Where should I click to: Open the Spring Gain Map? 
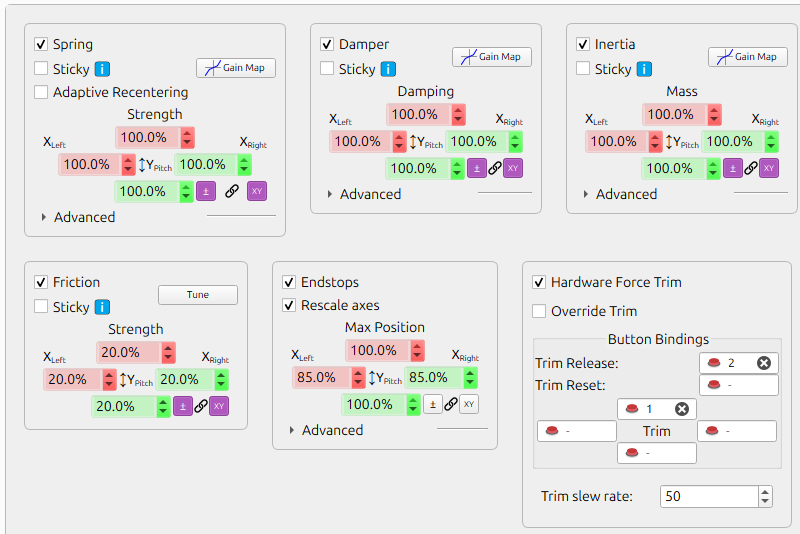(x=236, y=68)
